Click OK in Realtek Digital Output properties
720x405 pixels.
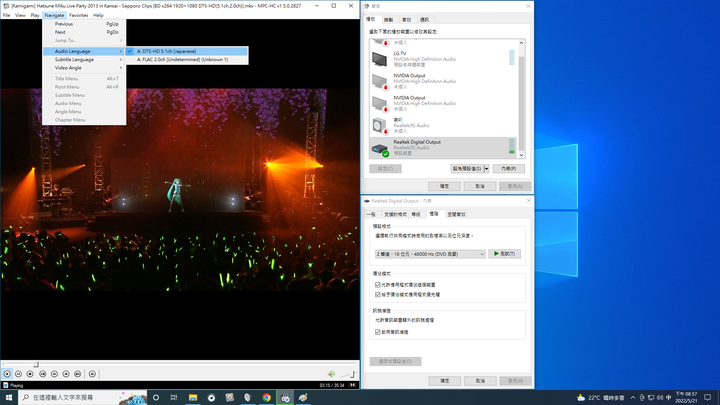pos(444,381)
